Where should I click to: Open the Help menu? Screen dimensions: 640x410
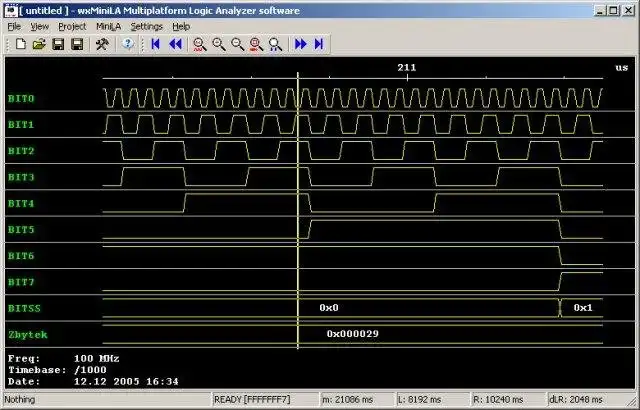[x=181, y=27]
